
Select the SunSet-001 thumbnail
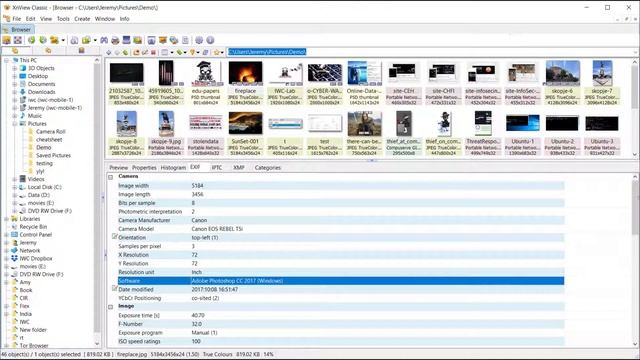coord(245,133)
